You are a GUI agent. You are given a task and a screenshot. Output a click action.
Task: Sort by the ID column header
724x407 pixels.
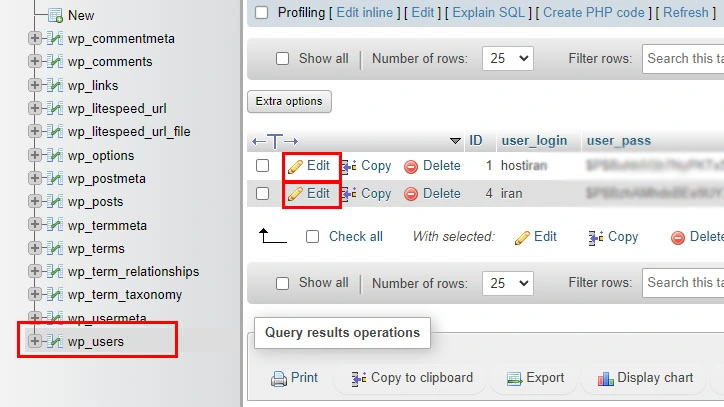point(476,140)
